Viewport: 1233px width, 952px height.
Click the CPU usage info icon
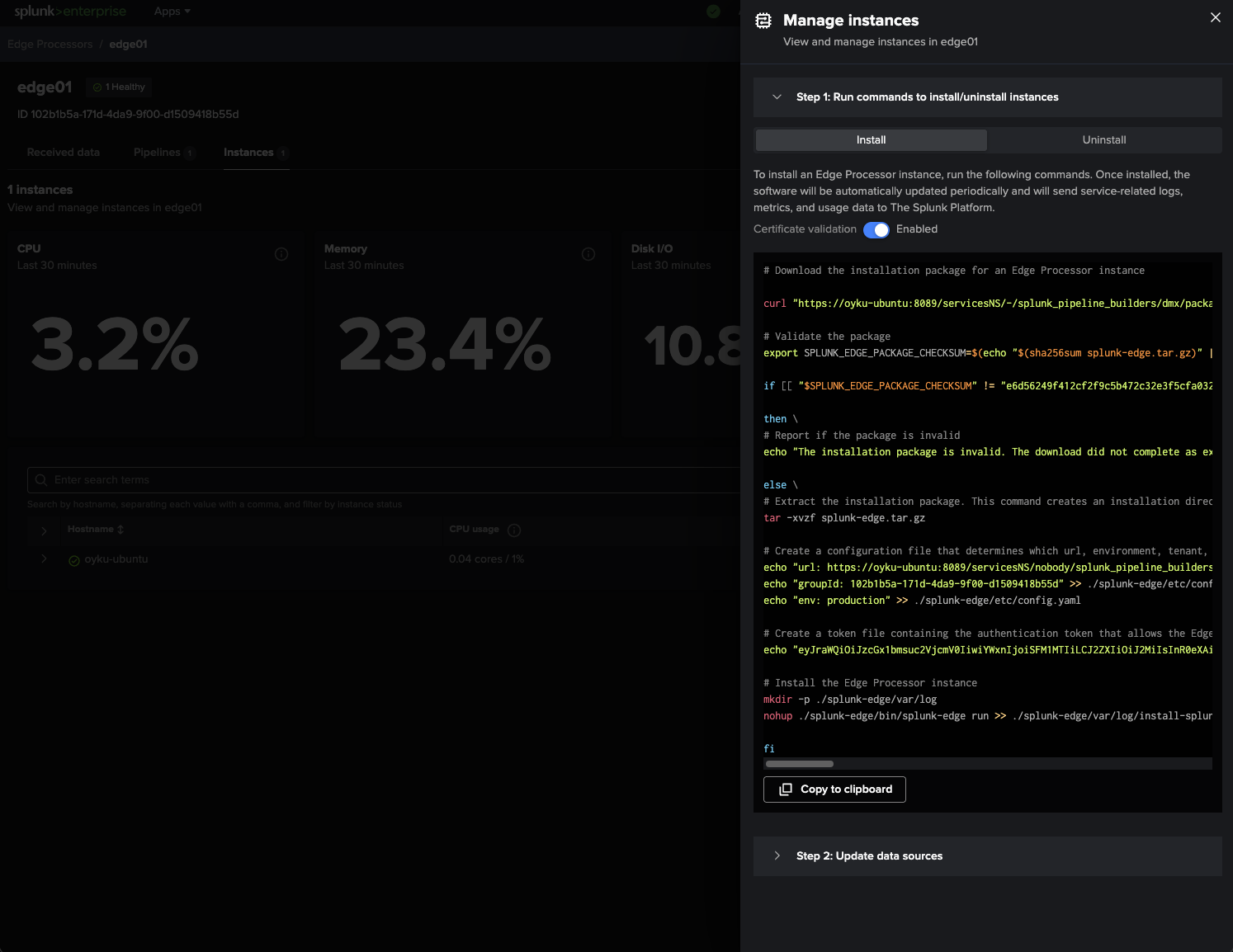pos(514,530)
